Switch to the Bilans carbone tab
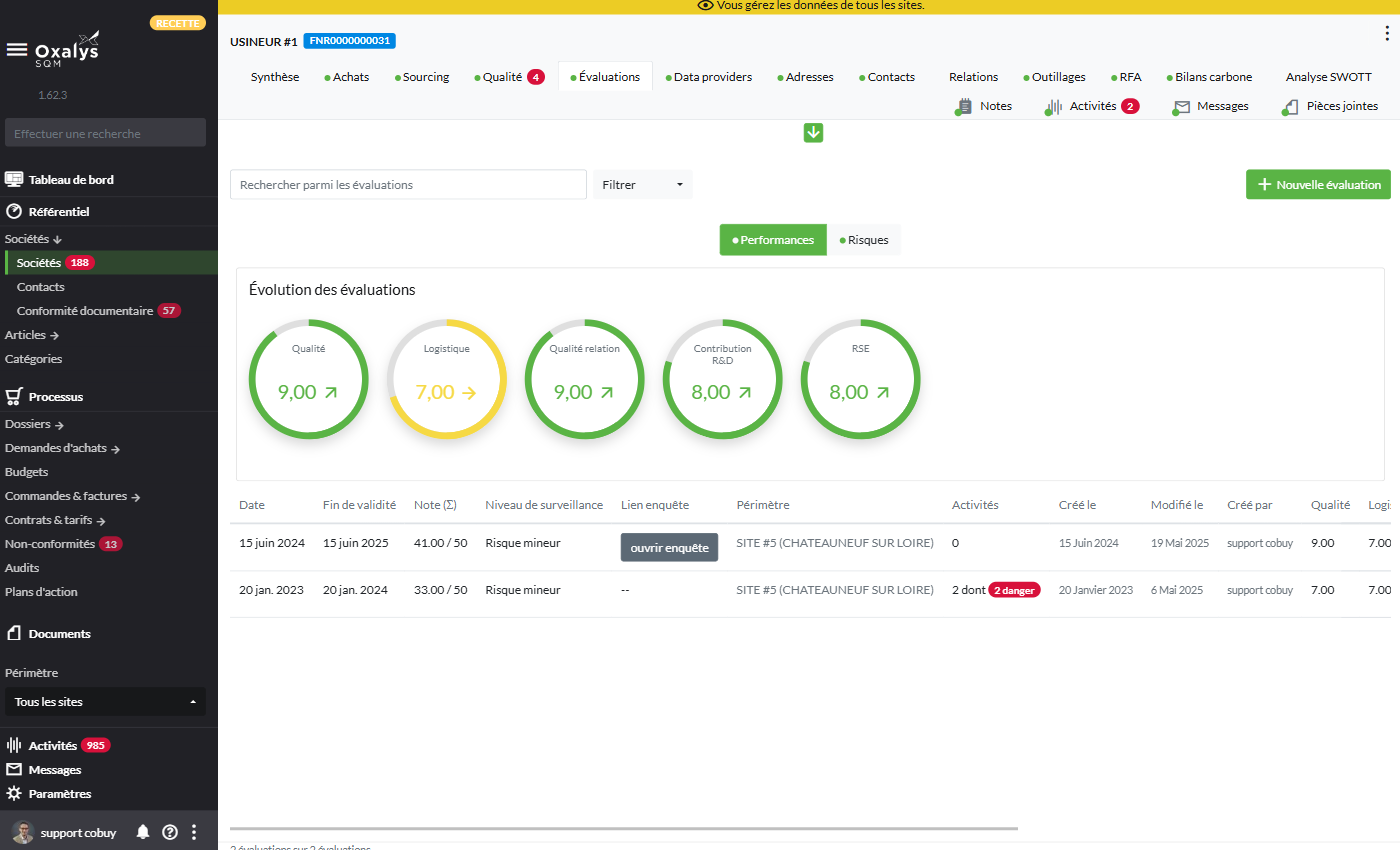1400x850 pixels. (1213, 77)
